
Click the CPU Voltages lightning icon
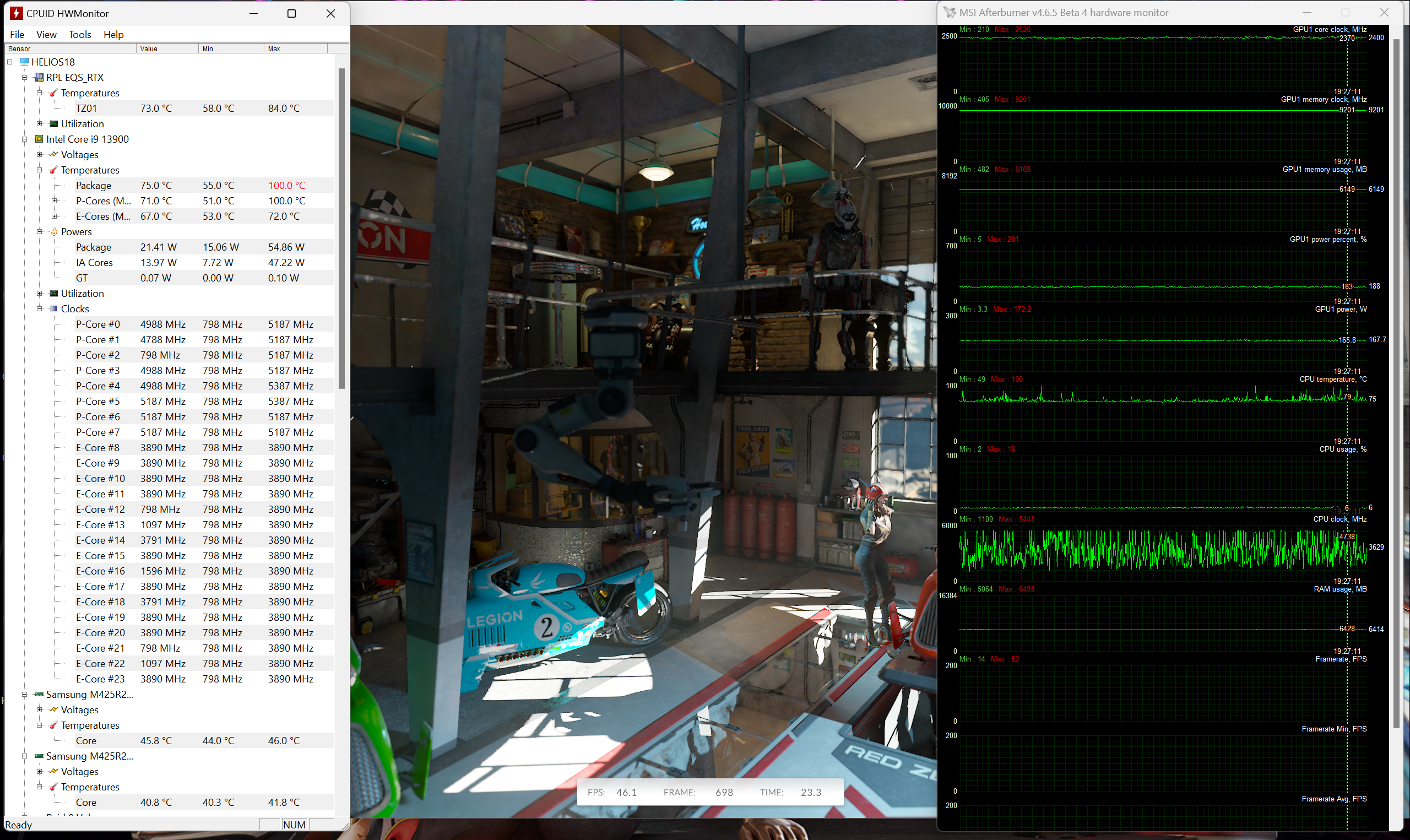click(x=54, y=154)
